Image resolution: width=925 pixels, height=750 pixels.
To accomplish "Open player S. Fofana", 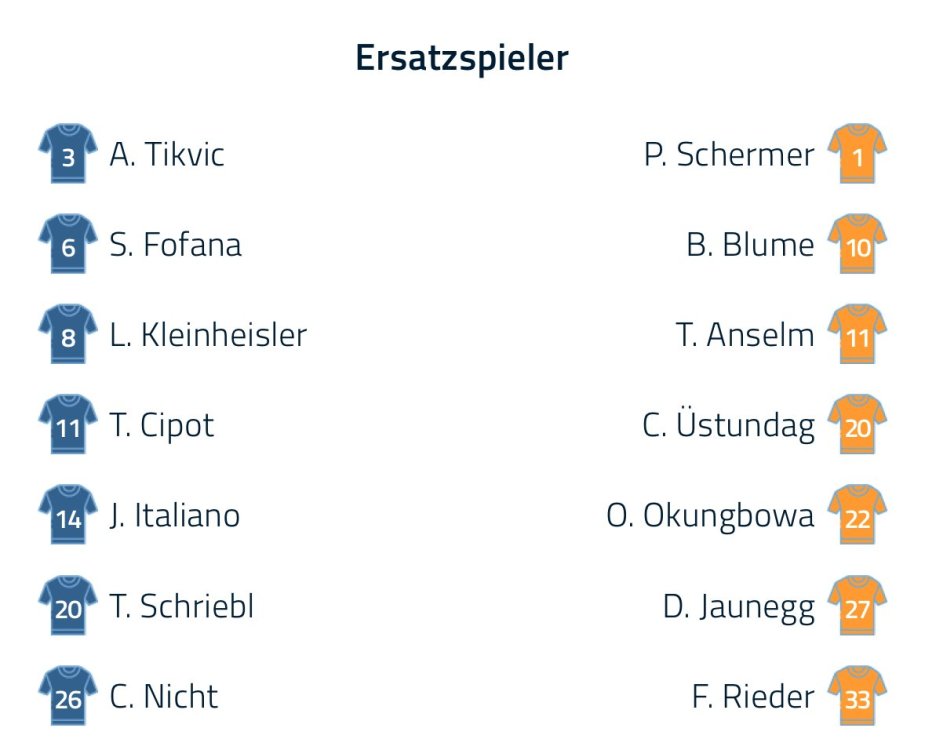I will tap(176, 245).
